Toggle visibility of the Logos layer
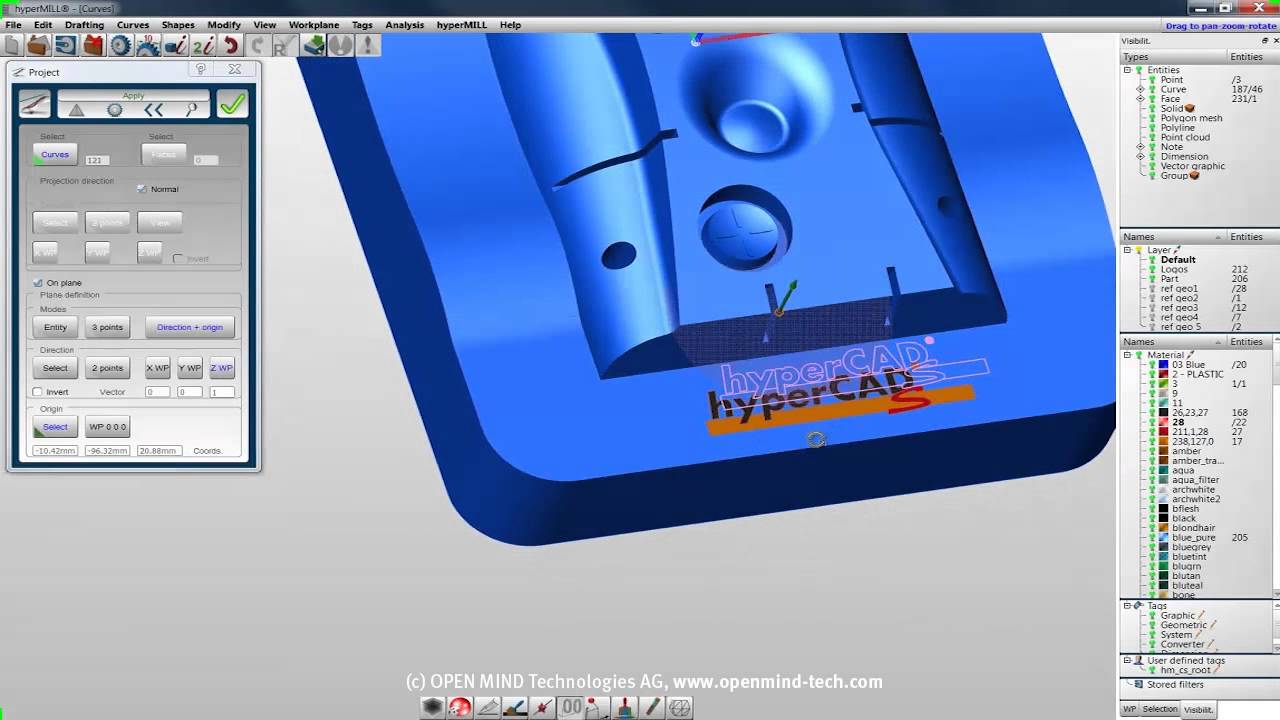This screenshot has width=1280, height=720. tap(1152, 269)
